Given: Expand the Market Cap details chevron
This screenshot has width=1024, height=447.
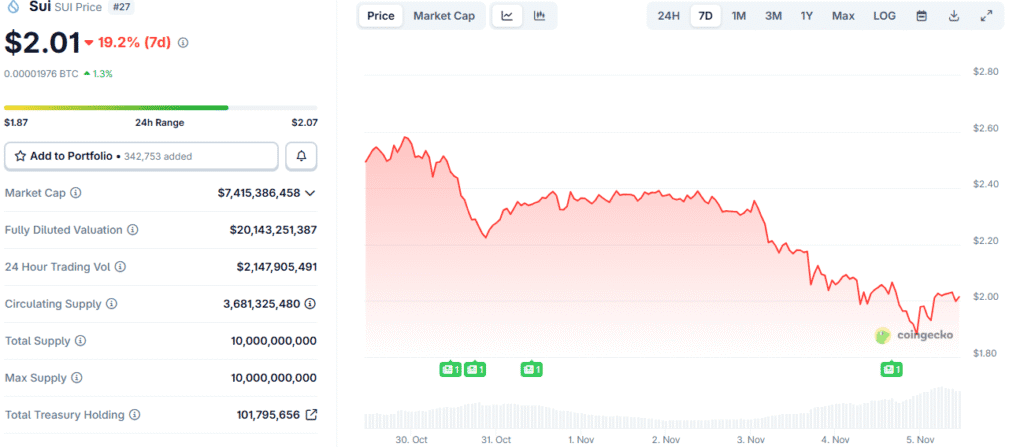Looking at the screenshot, I should pyautogui.click(x=310, y=193).
